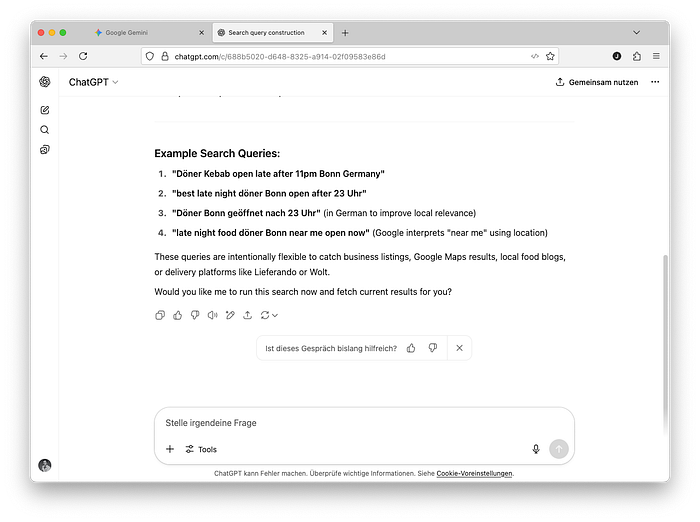Image resolution: width=700 pixels, height=522 pixels.
Task: Click 'Example Search Queries:' heading
Action: point(217,153)
